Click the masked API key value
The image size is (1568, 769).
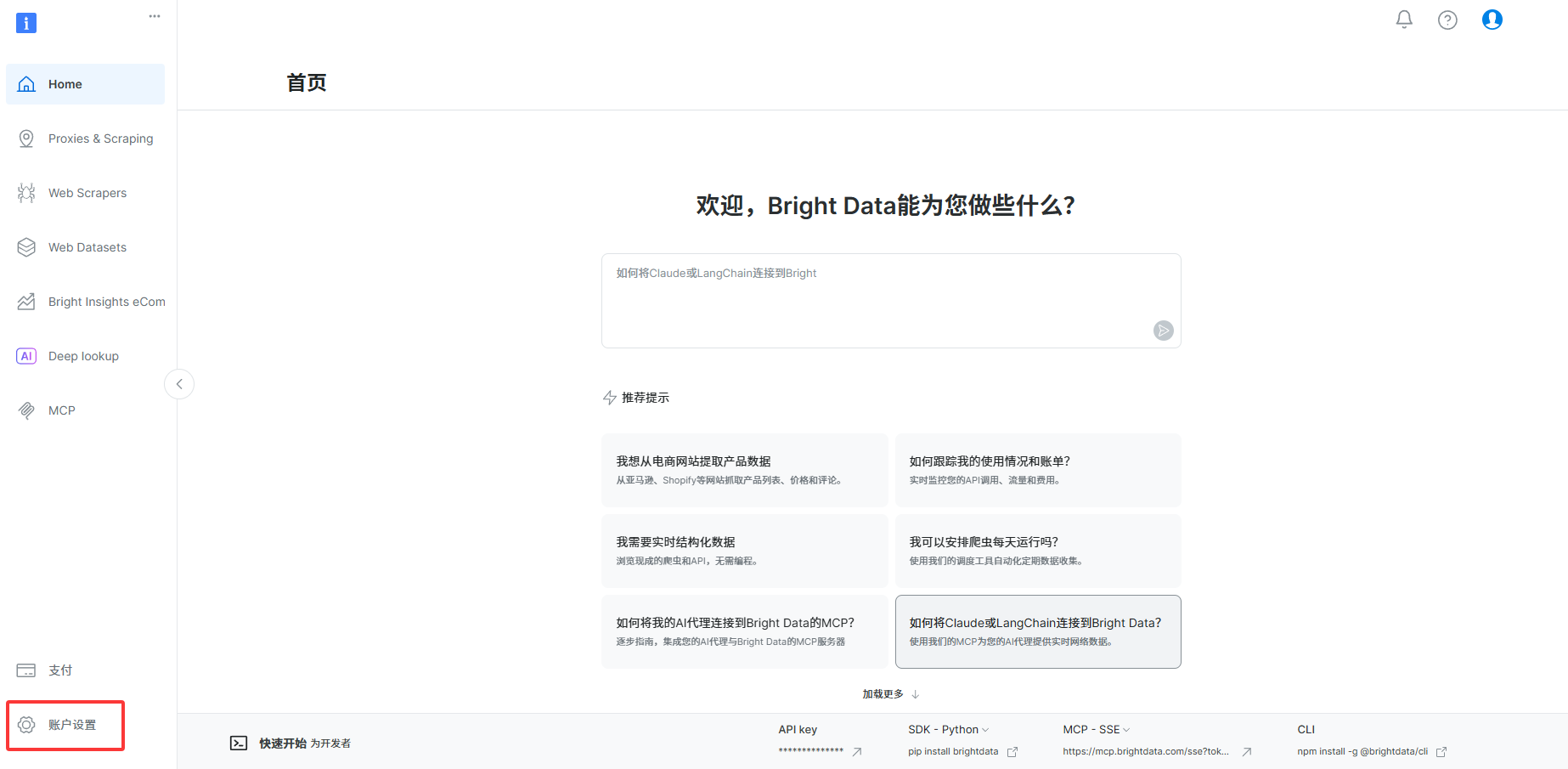click(x=811, y=751)
